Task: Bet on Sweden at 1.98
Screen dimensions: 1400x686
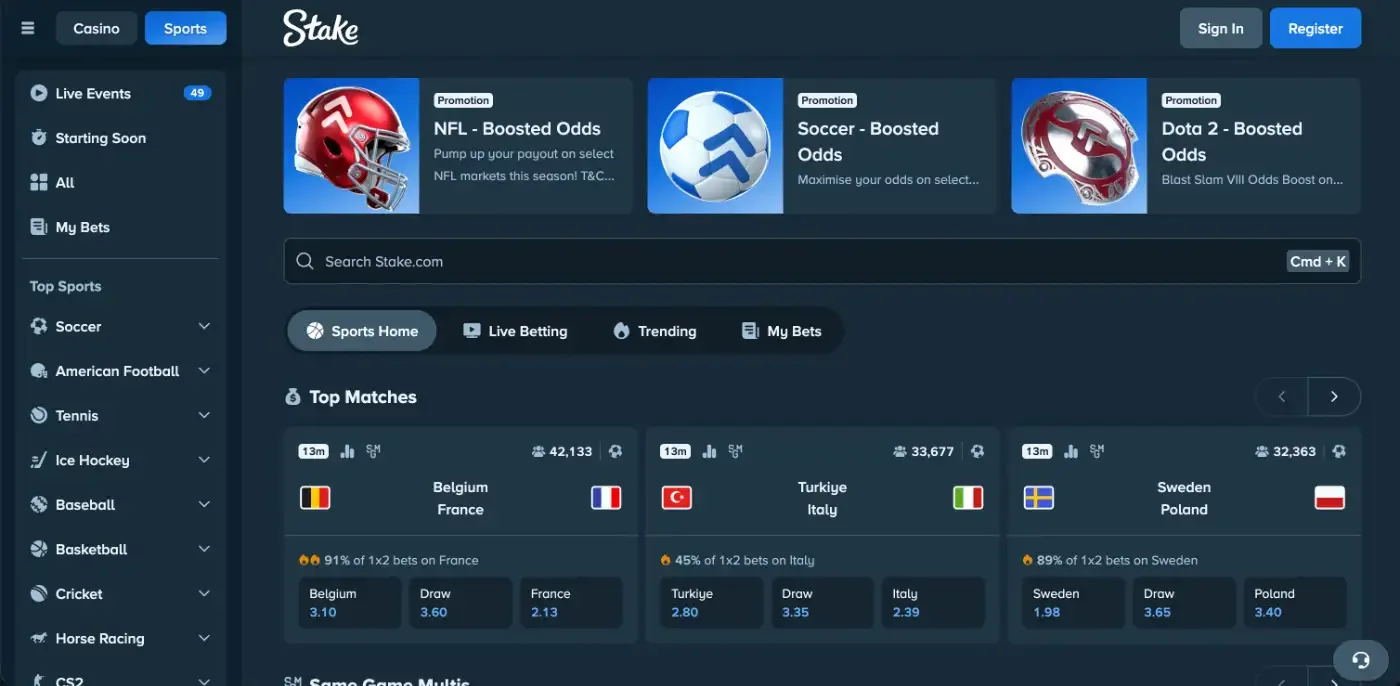Action: point(1073,602)
